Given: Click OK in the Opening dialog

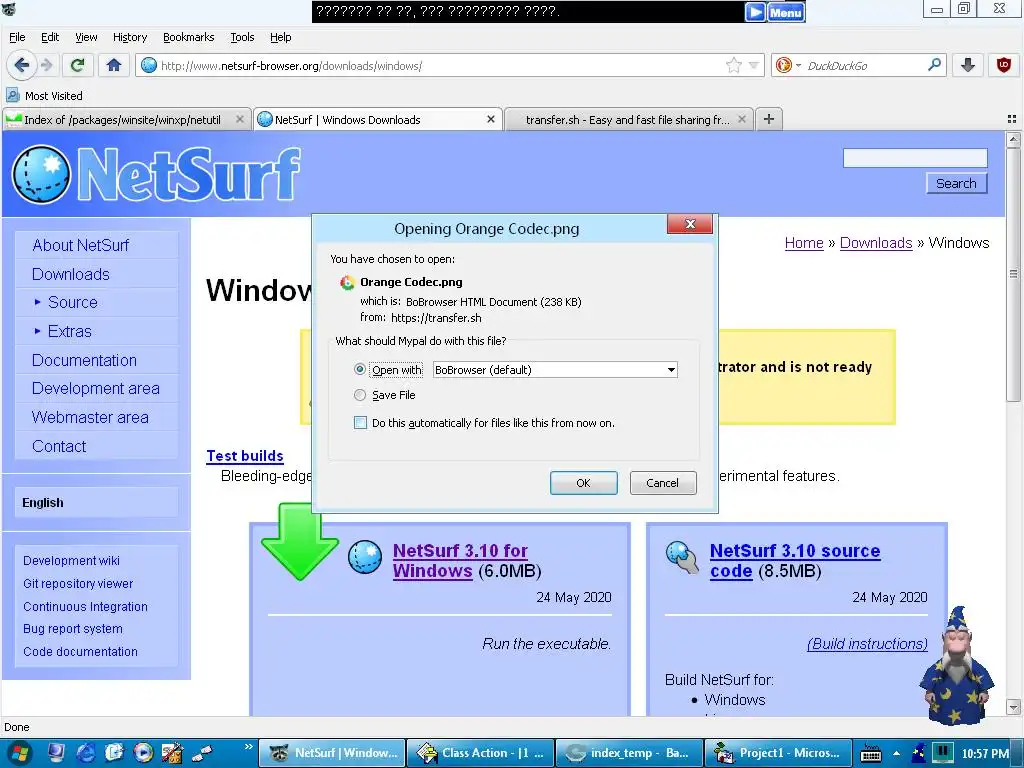Looking at the screenshot, I should [583, 483].
